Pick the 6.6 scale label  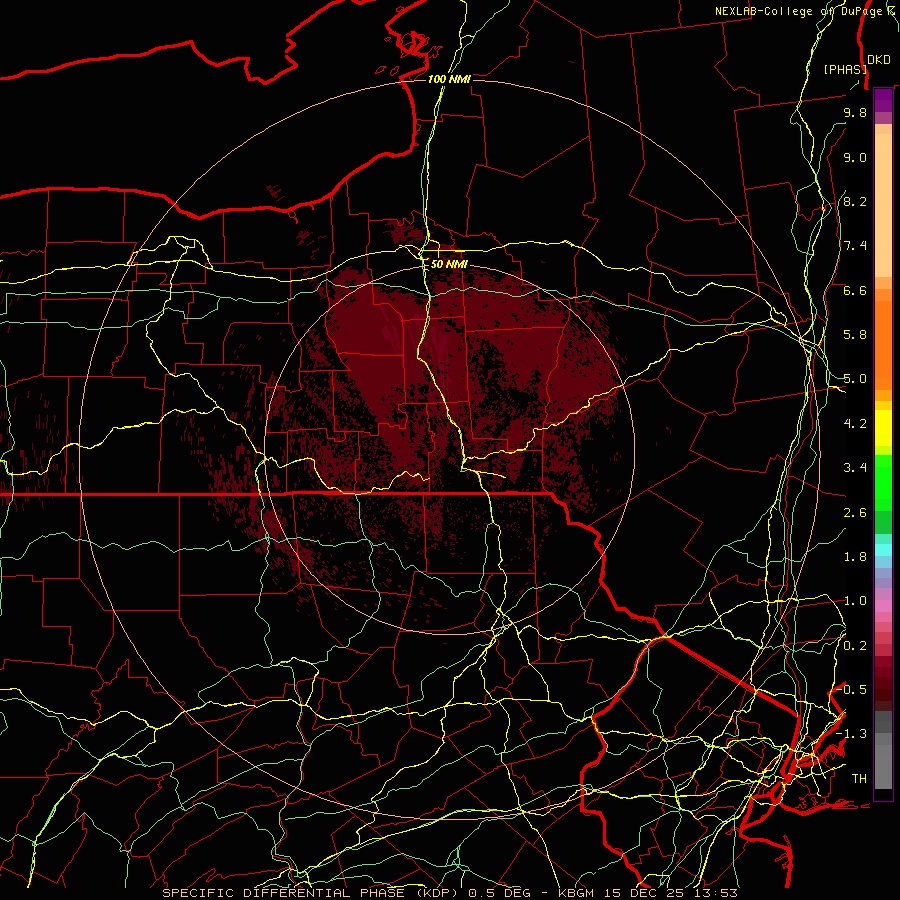point(855,290)
